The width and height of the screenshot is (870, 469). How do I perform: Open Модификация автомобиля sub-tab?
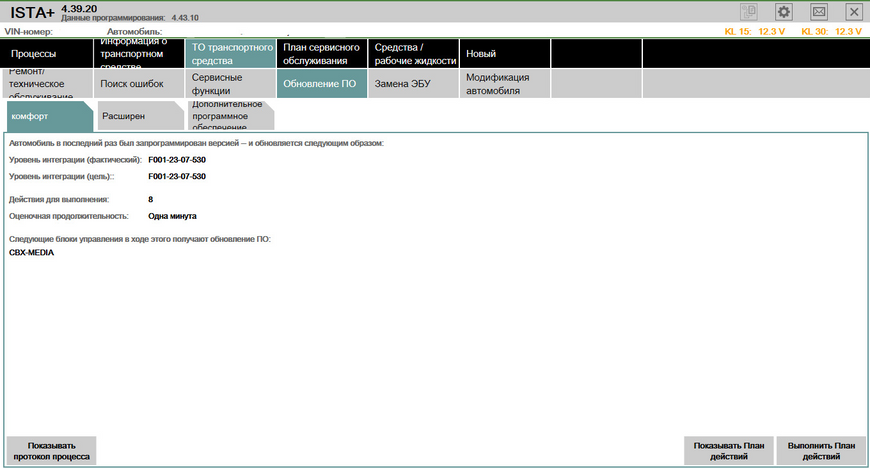(505, 84)
